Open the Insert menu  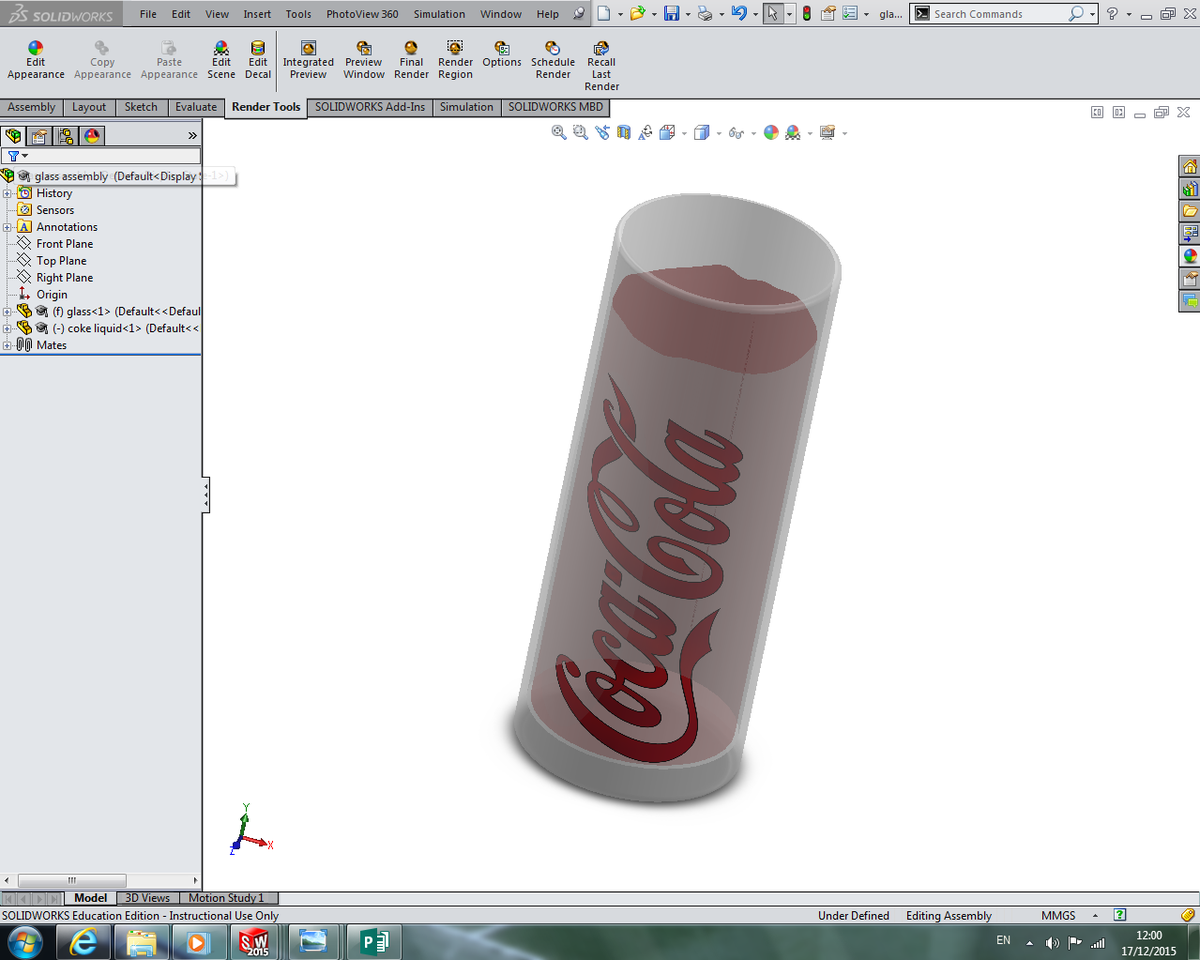coord(257,14)
